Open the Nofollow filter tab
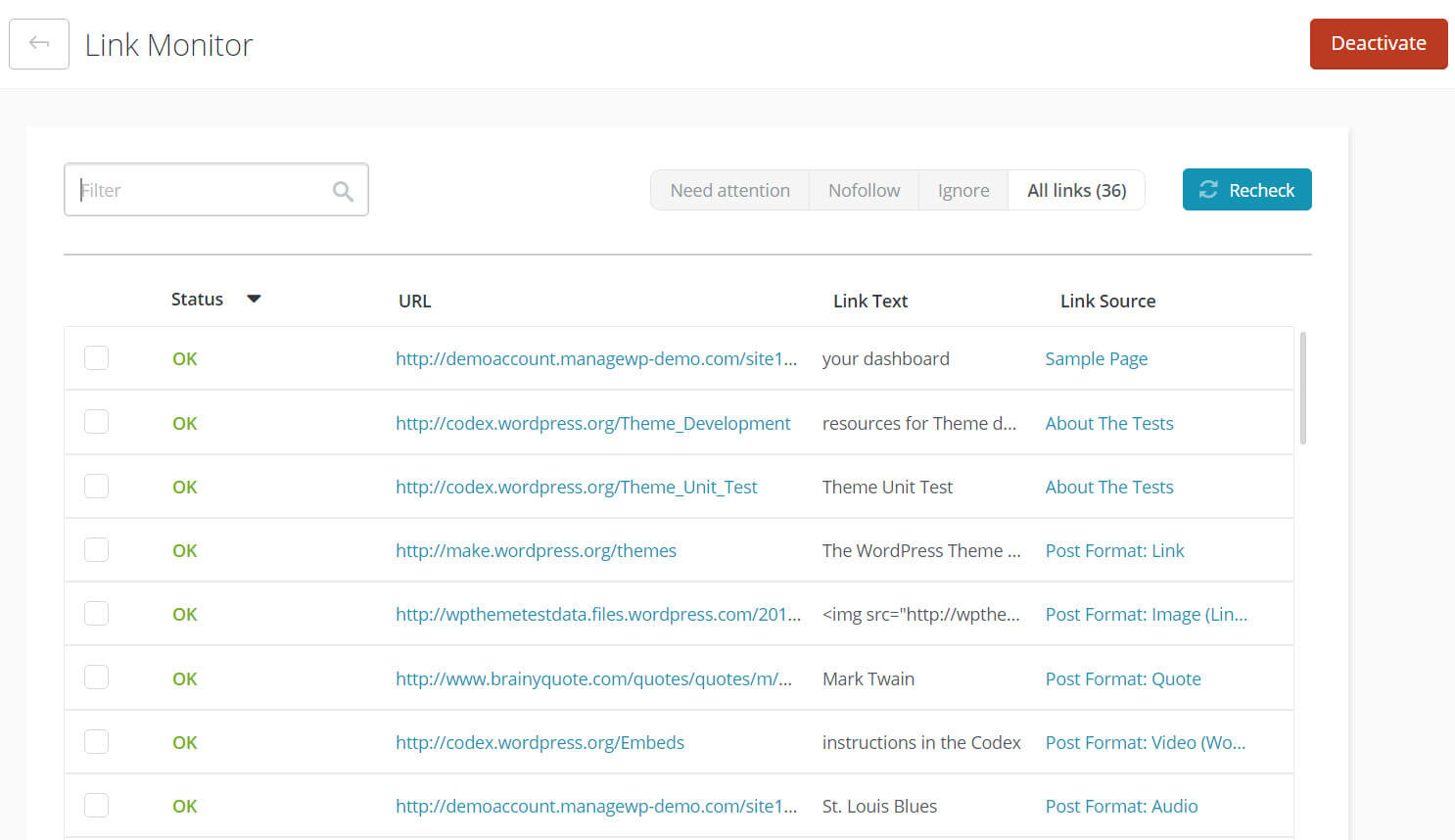This screenshot has height=840, width=1455. [864, 190]
